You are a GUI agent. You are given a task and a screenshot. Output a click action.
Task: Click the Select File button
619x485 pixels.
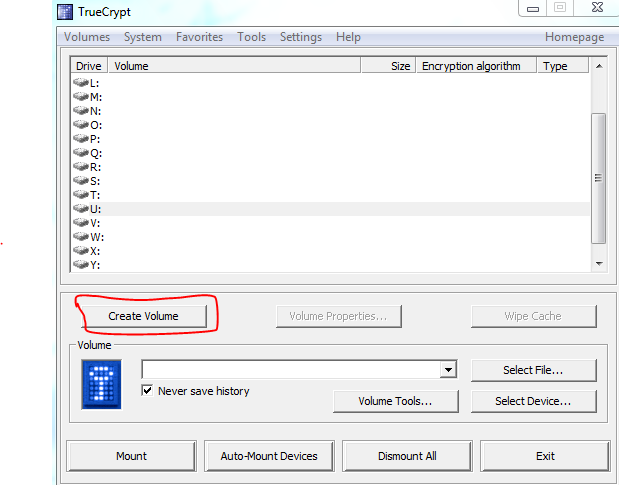point(533,370)
